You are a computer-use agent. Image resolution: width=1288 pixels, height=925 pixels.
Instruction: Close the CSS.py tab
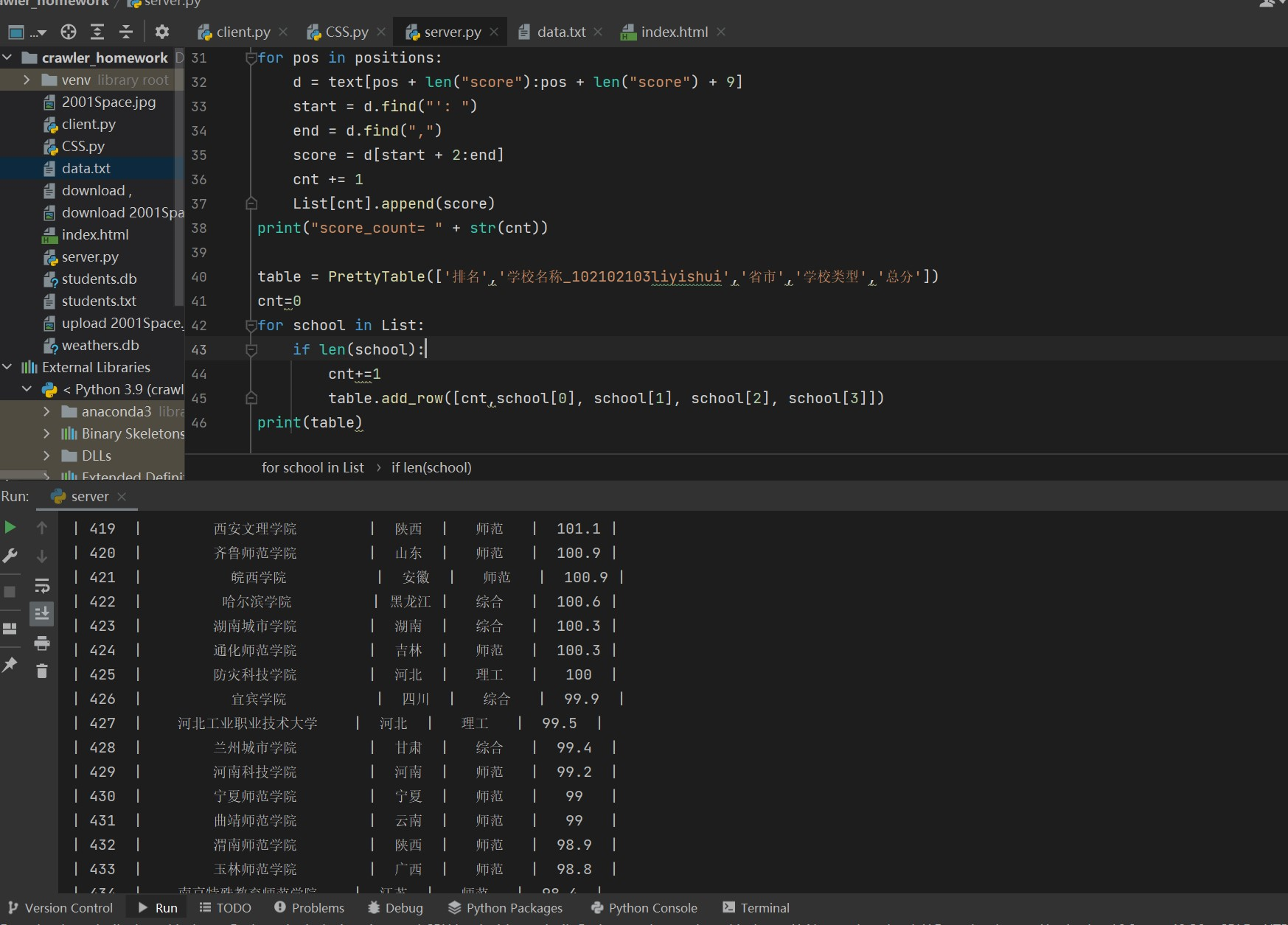381,32
